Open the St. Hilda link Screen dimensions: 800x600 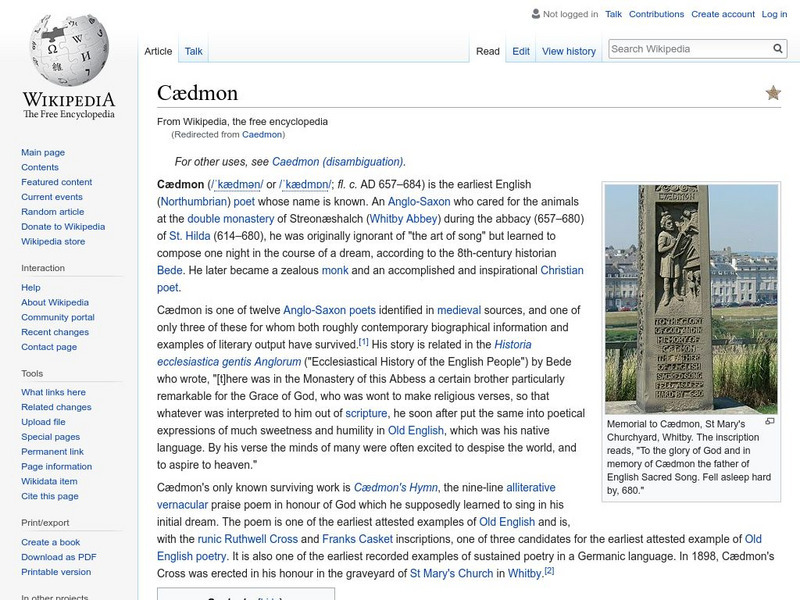tap(190, 236)
